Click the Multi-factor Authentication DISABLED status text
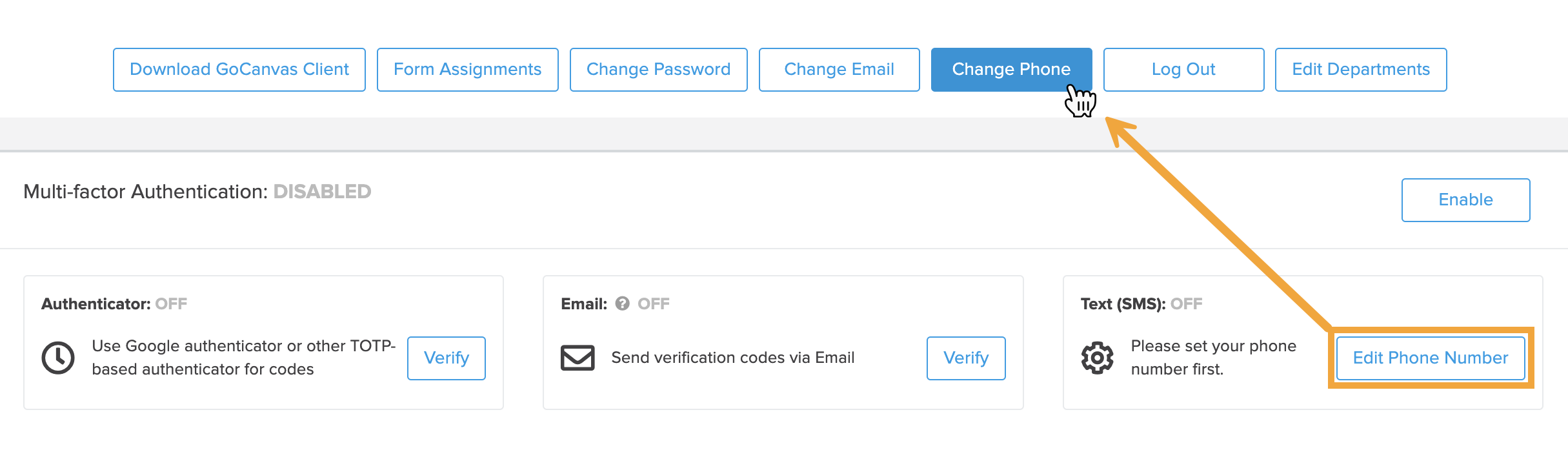Viewport: 1568px width, 452px height. pos(322,192)
